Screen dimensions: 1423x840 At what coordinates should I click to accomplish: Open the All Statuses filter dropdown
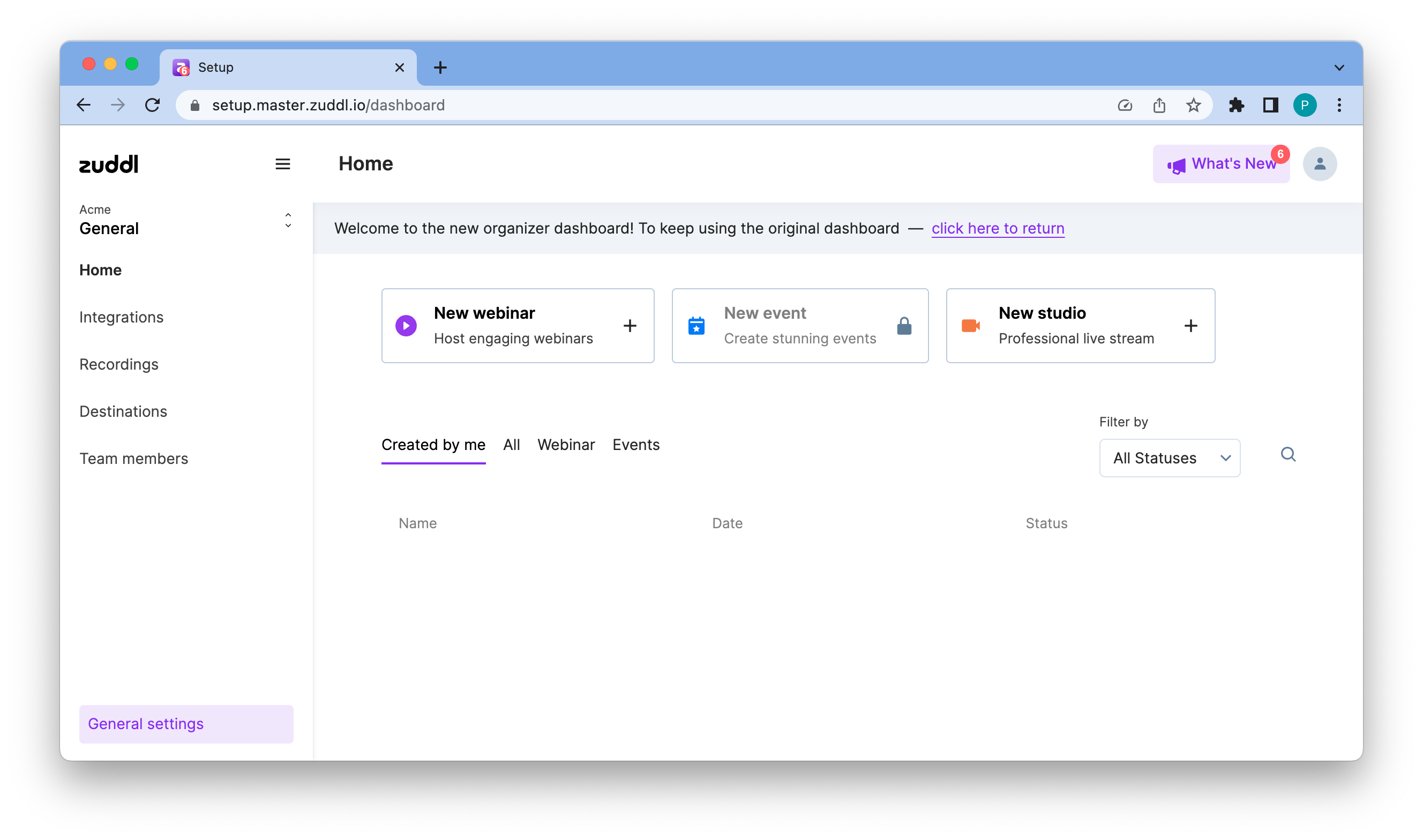pos(1169,458)
